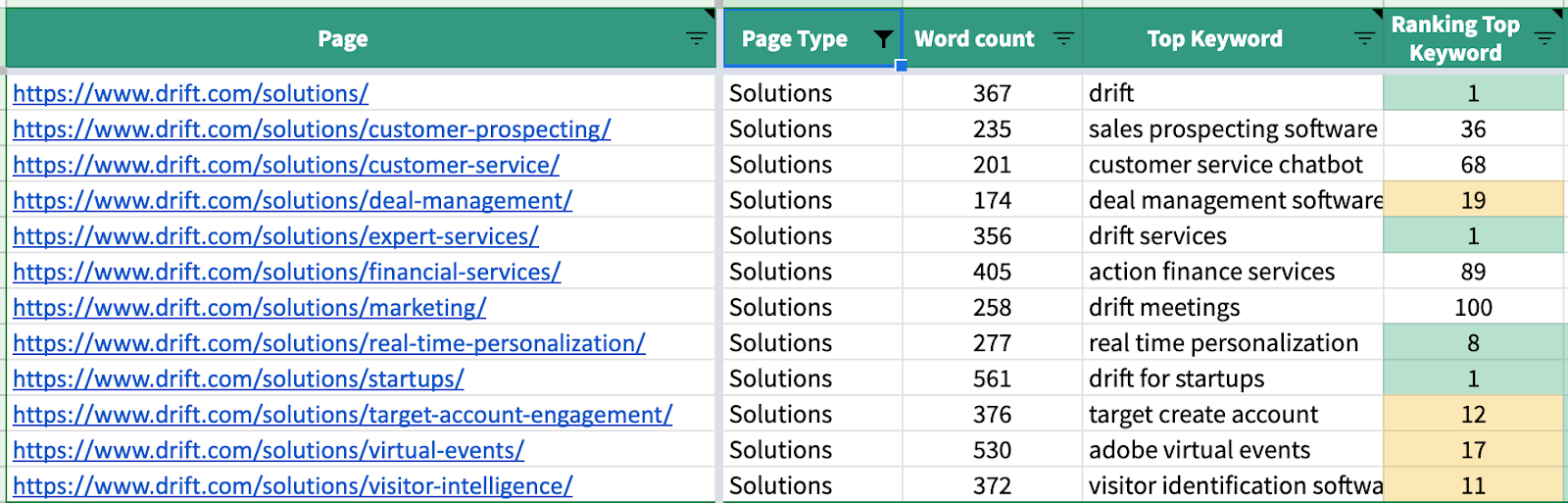Select orange ranking cell 19

click(x=1474, y=201)
